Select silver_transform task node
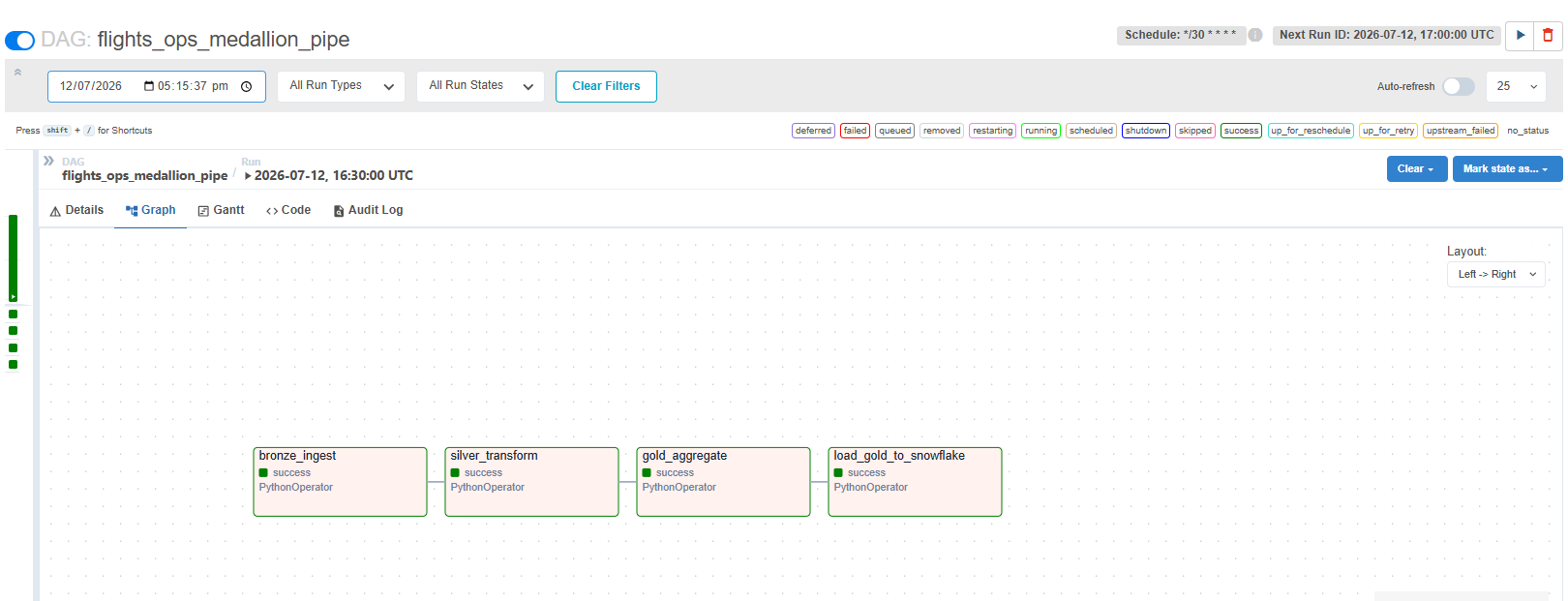 [531, 482]
